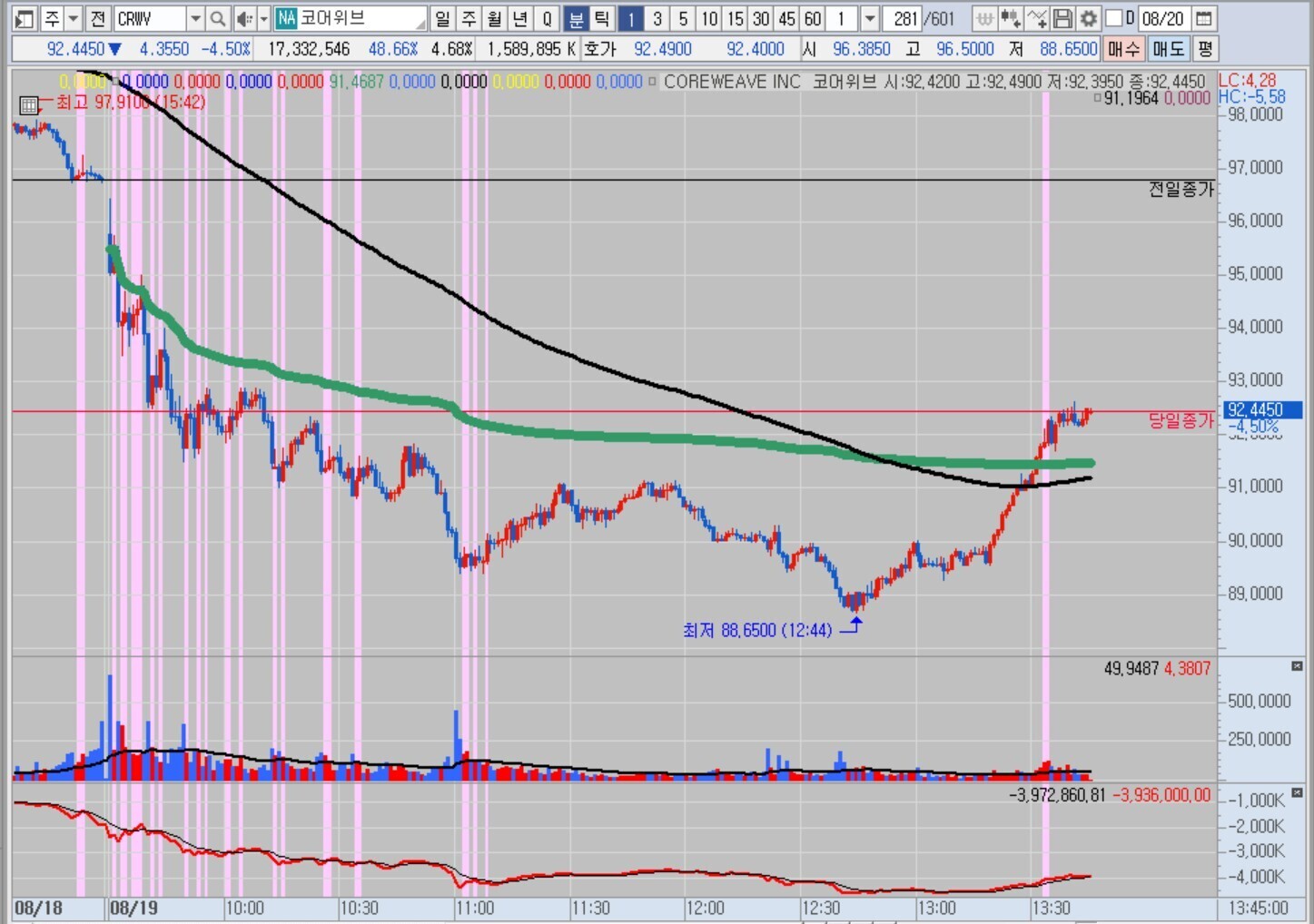Screen dimensions: 1314x924
Task: Open the CRWV ticker dropdown arrow
Action: point(194,18)
